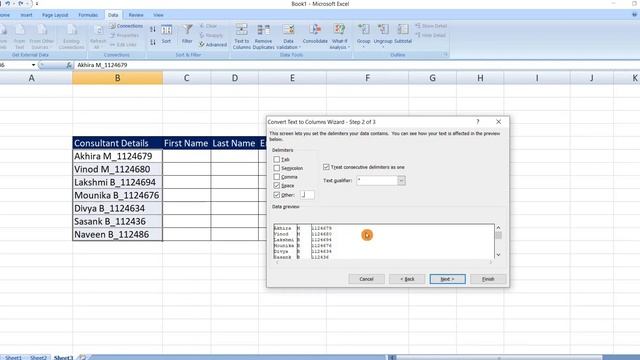
Task: Check the Tab delimiter checkbox
Action: [277, 159]
